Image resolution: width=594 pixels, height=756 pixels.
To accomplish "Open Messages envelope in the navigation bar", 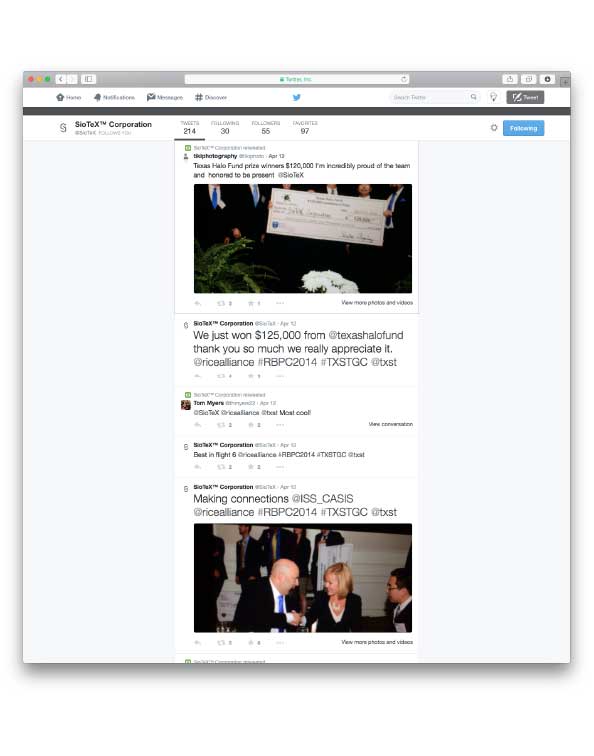I will pos(165,97).
